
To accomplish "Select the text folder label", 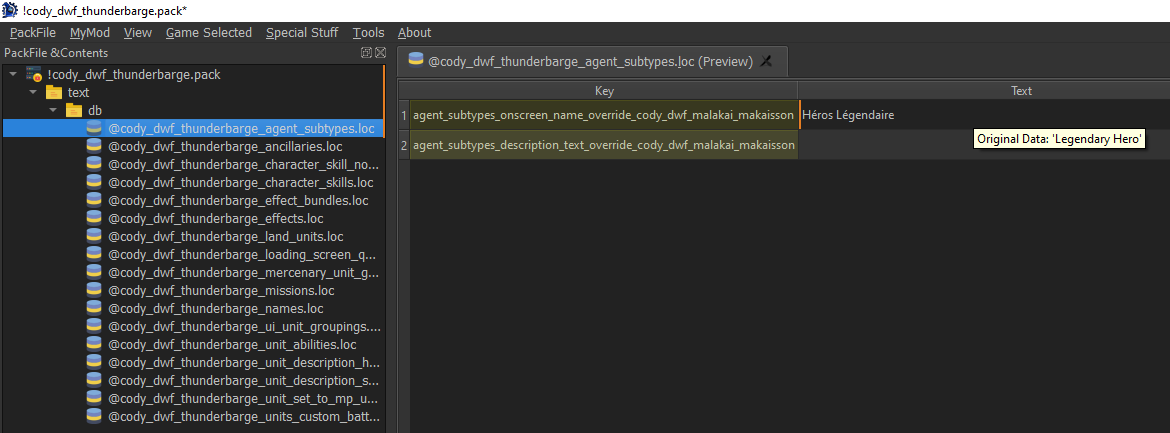I will tap(78, 93).
